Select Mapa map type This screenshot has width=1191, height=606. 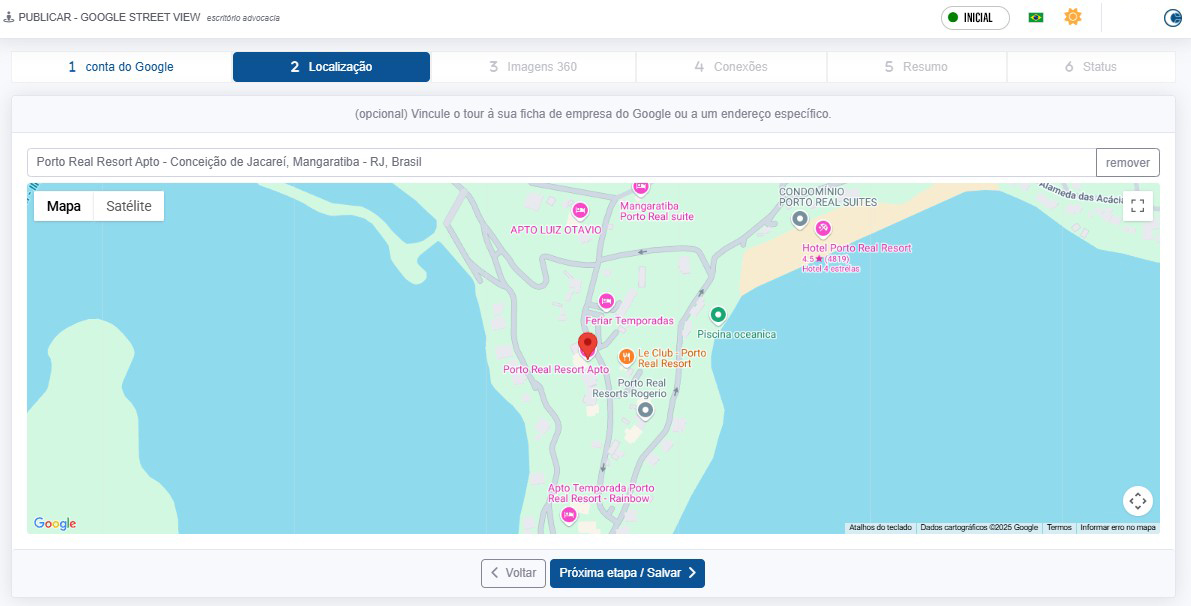[64, 206]
